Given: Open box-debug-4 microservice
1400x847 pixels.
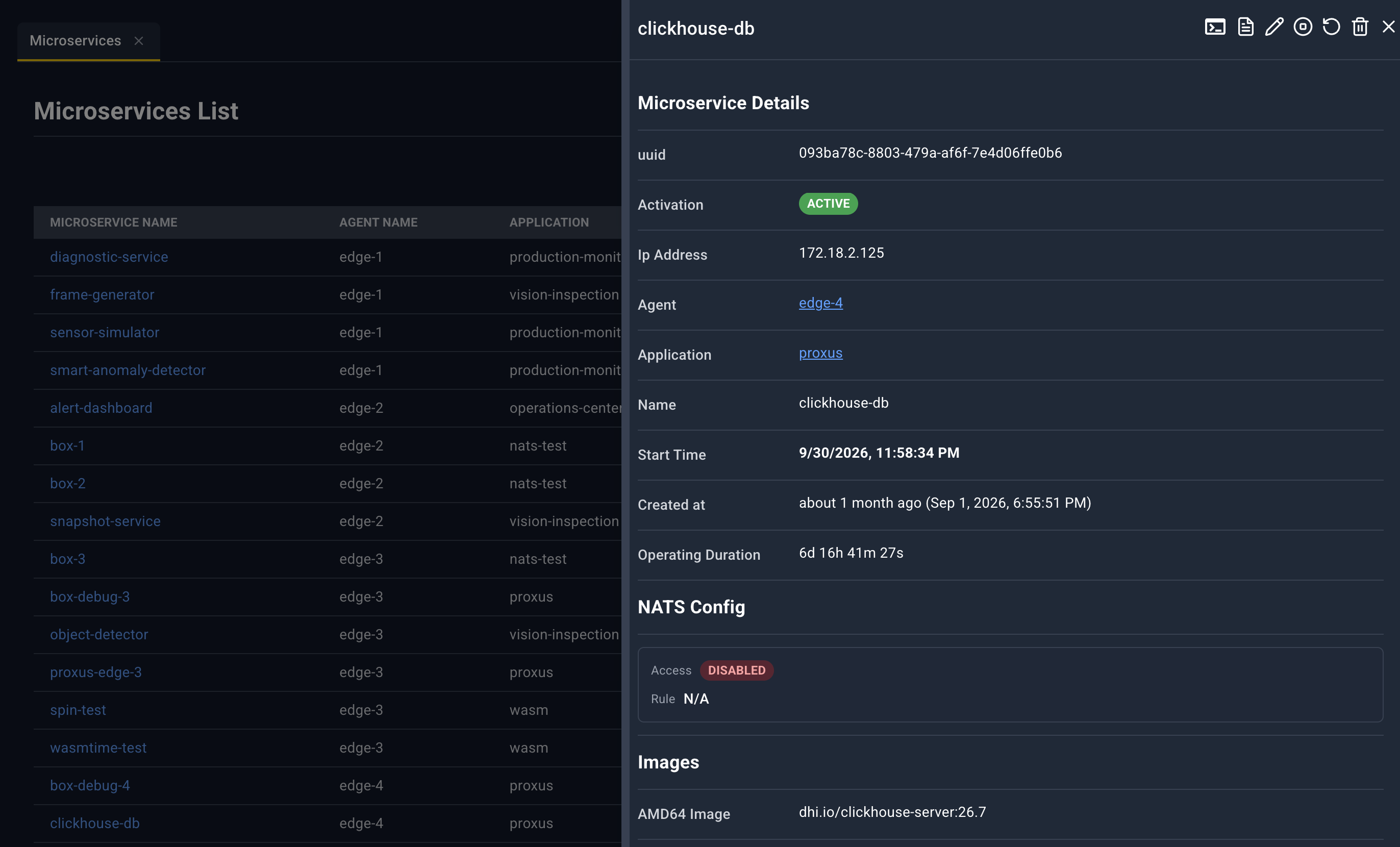Looking at the screenshot, I should click(90, 786).
